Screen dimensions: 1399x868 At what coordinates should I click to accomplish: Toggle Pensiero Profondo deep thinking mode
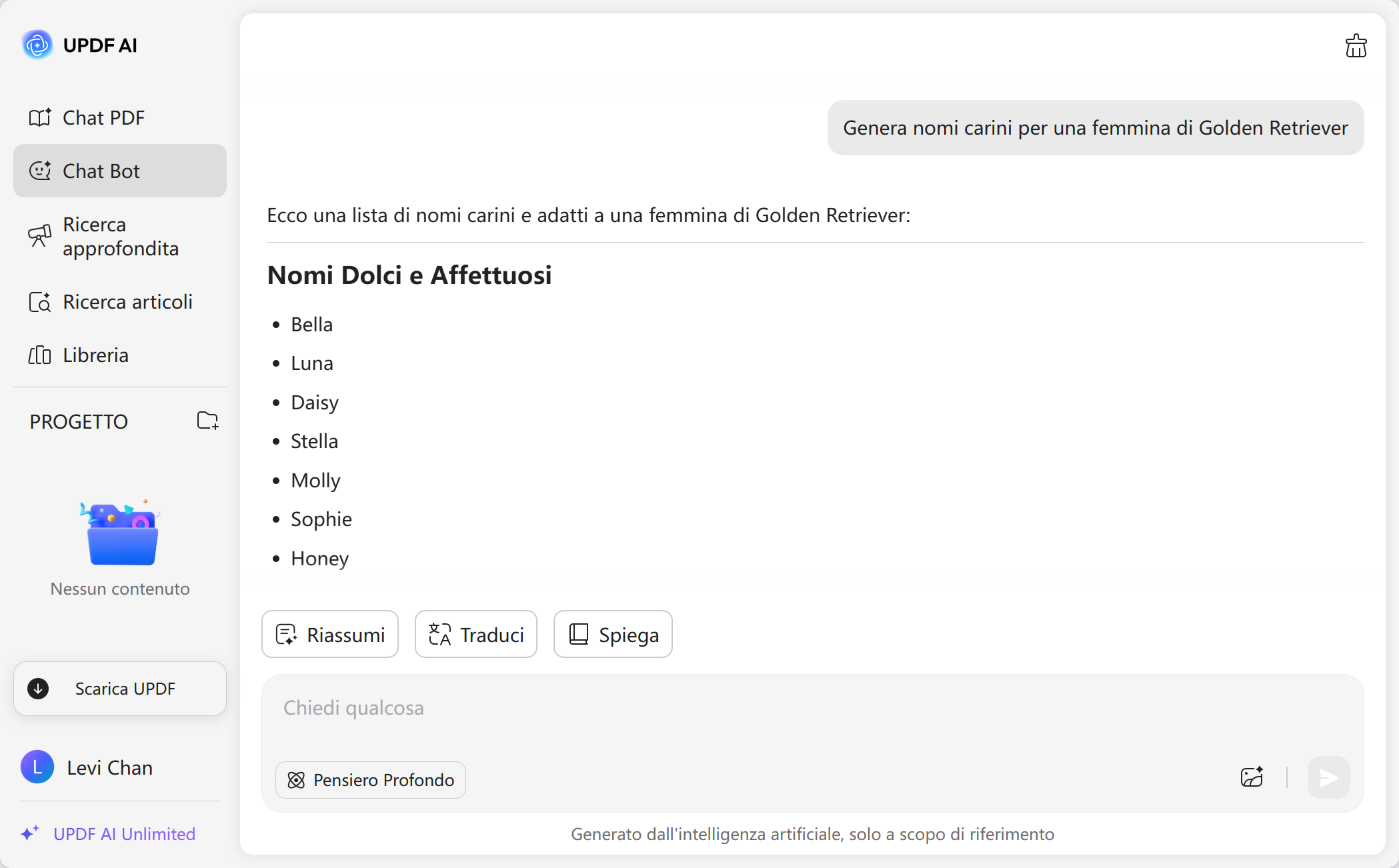pos(371,780)
